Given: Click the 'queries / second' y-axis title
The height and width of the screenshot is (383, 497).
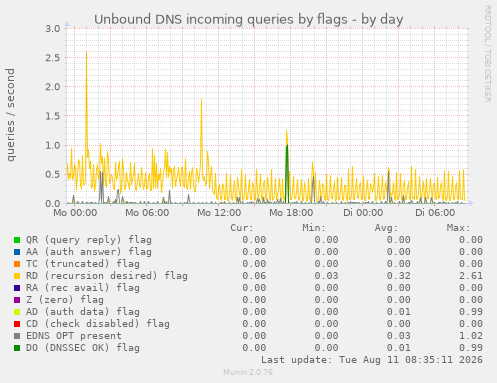Looking at the screenshot, I should (11, 115).
